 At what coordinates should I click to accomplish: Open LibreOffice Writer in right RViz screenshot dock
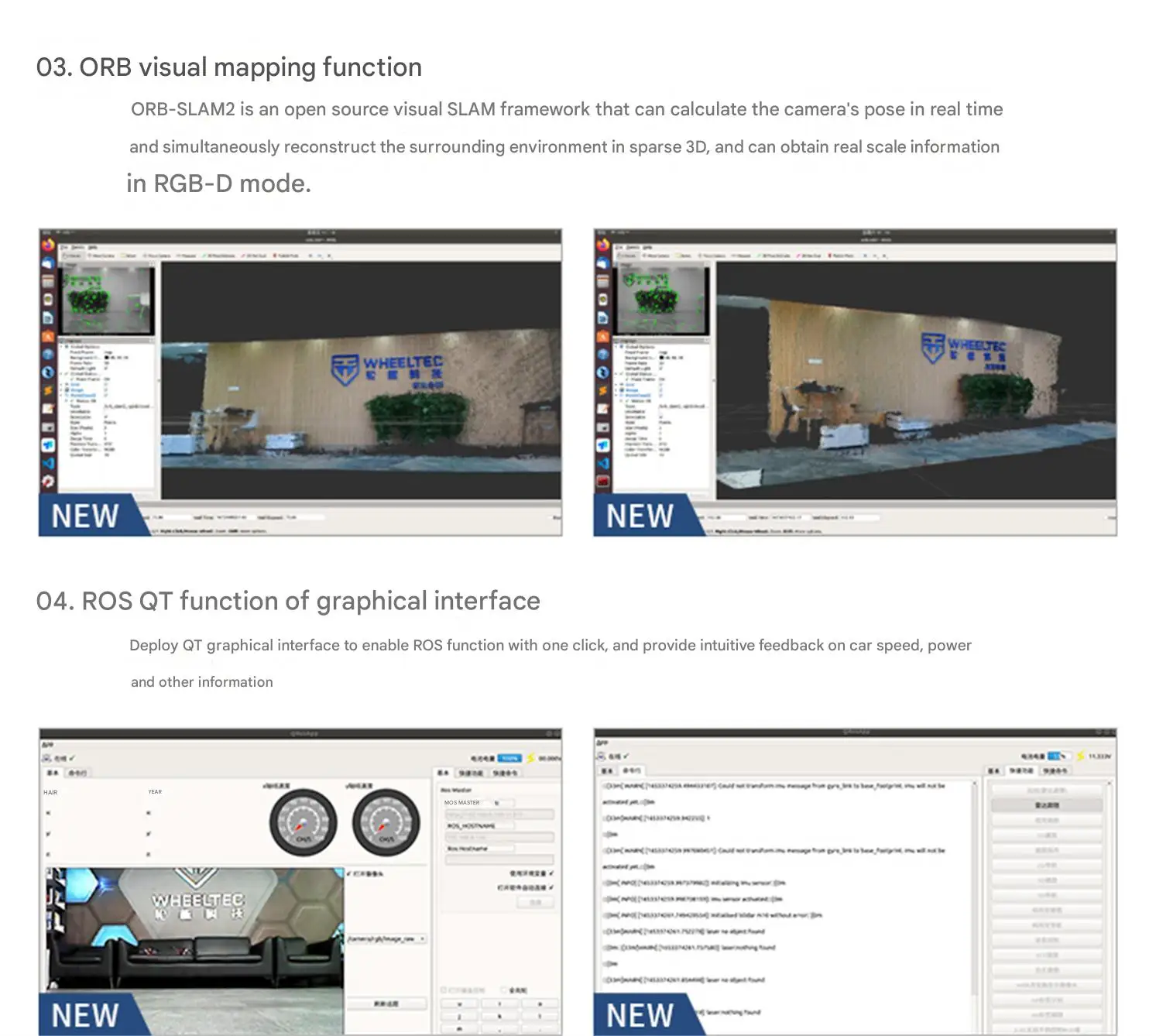[603, 317]
